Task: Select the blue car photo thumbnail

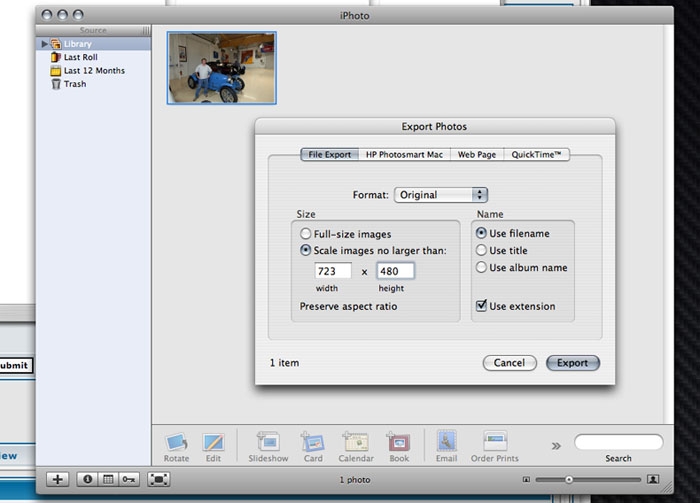Action: [x=222, y=68]
